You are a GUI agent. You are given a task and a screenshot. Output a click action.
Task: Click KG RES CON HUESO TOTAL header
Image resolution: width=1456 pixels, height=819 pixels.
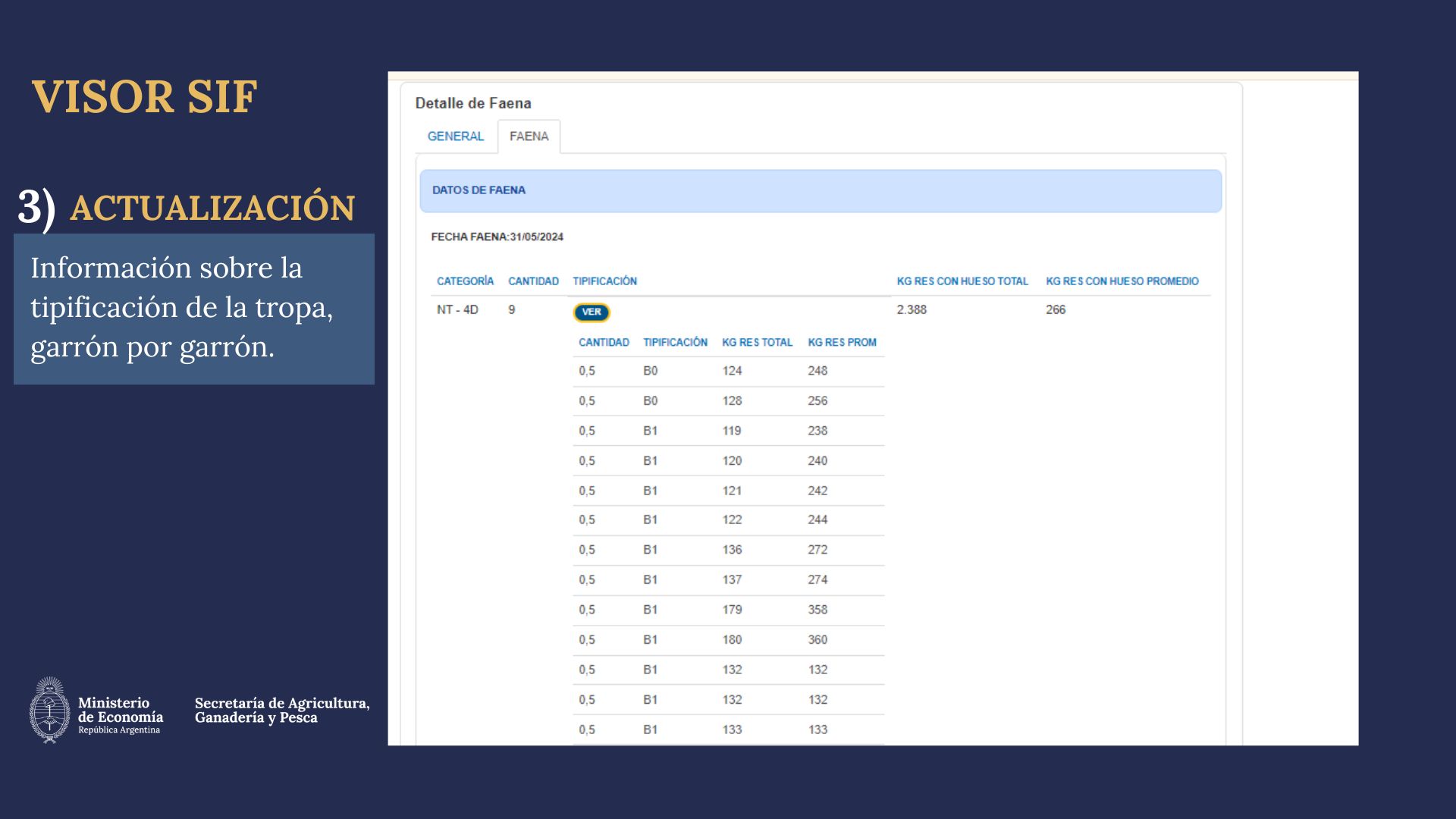[962, 281]
